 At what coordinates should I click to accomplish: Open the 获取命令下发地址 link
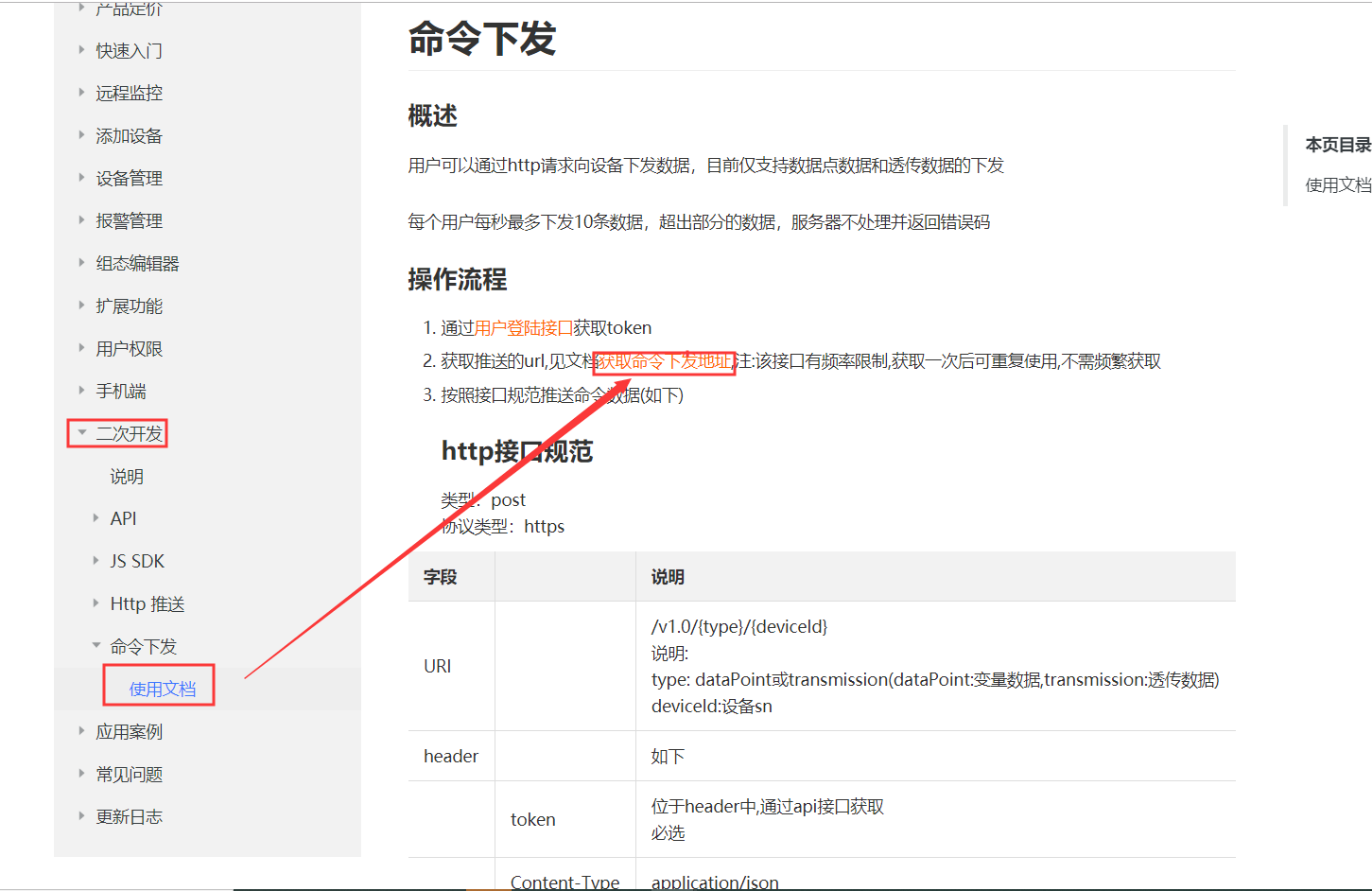[x=664, y=361]
